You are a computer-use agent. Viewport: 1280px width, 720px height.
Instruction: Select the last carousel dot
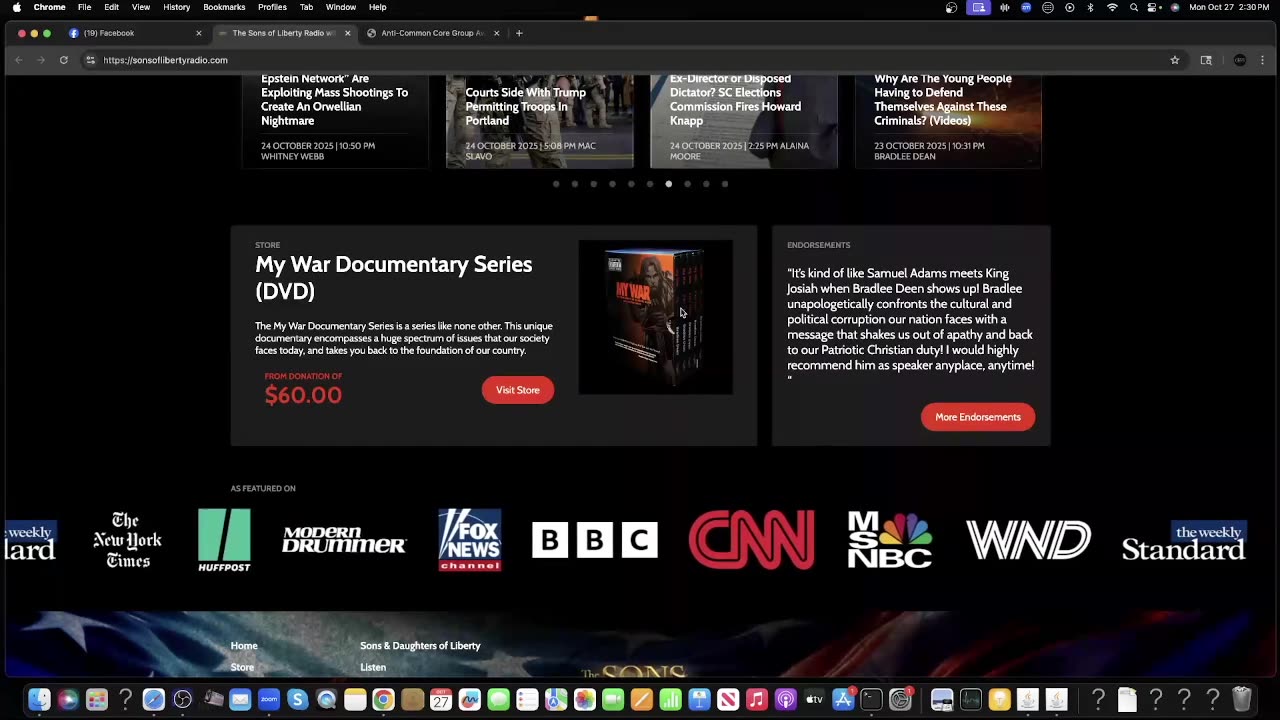pyautogui.click(x=725, y=184)
